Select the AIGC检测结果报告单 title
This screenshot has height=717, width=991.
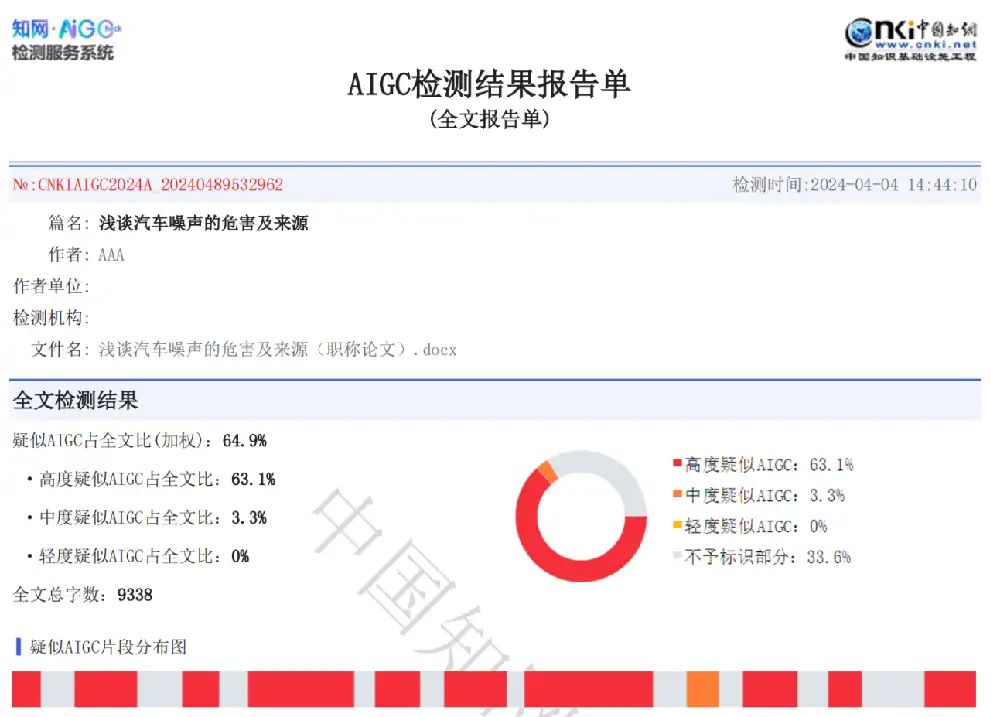pos(489,85)
